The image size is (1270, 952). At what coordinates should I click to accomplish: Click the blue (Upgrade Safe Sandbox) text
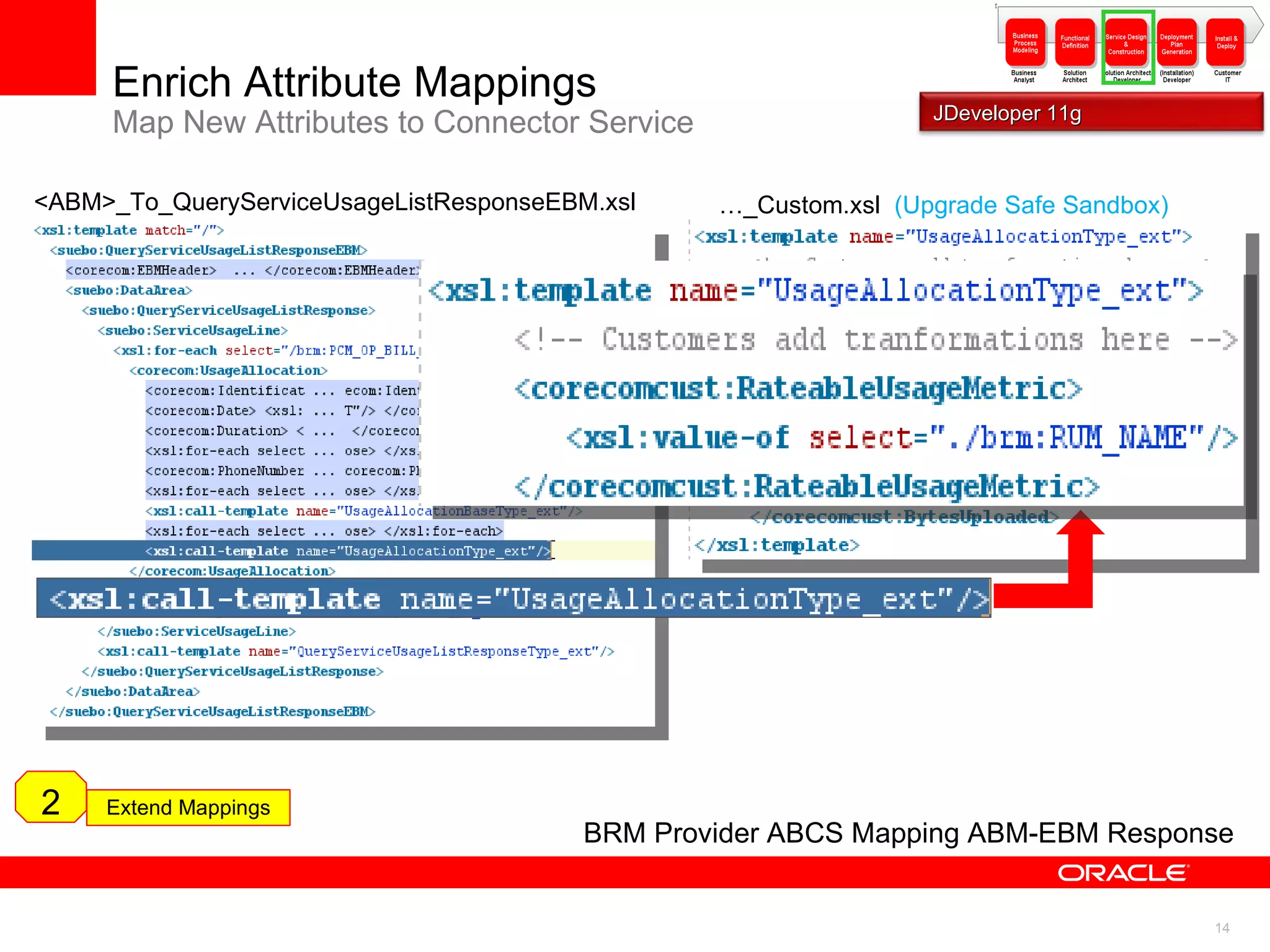(1031, 205)
